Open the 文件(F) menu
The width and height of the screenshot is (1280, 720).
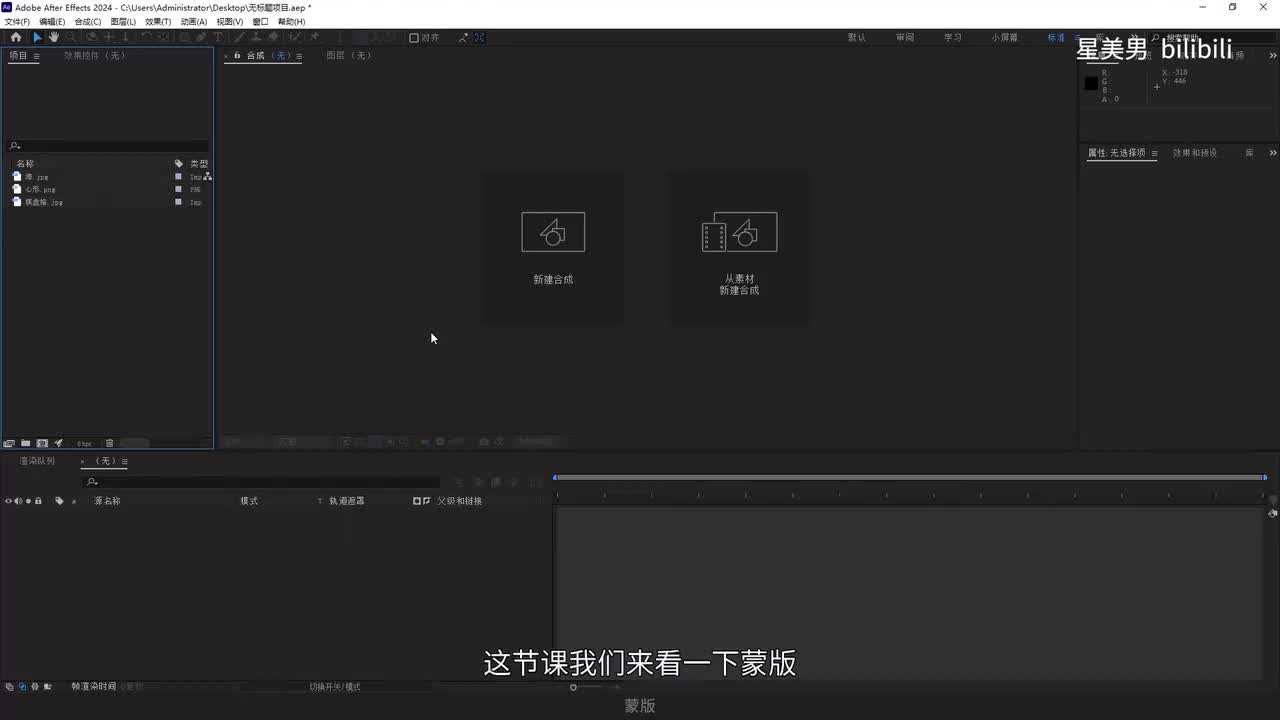(17, 22)
